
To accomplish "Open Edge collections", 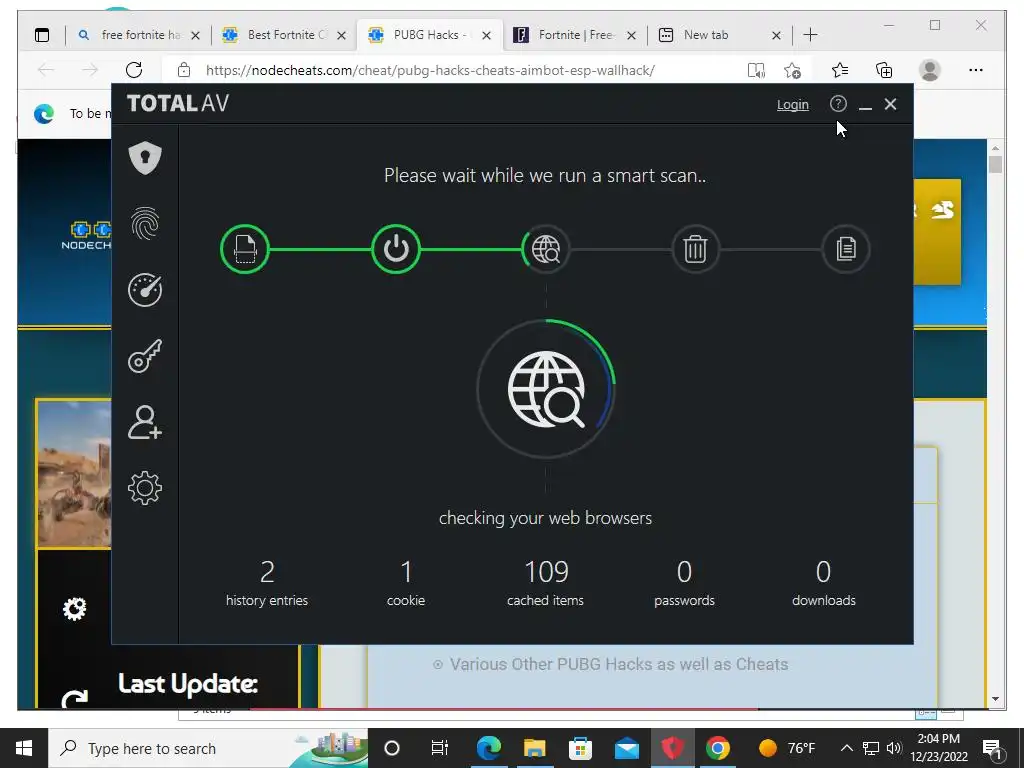I will (x=884, y=70).
